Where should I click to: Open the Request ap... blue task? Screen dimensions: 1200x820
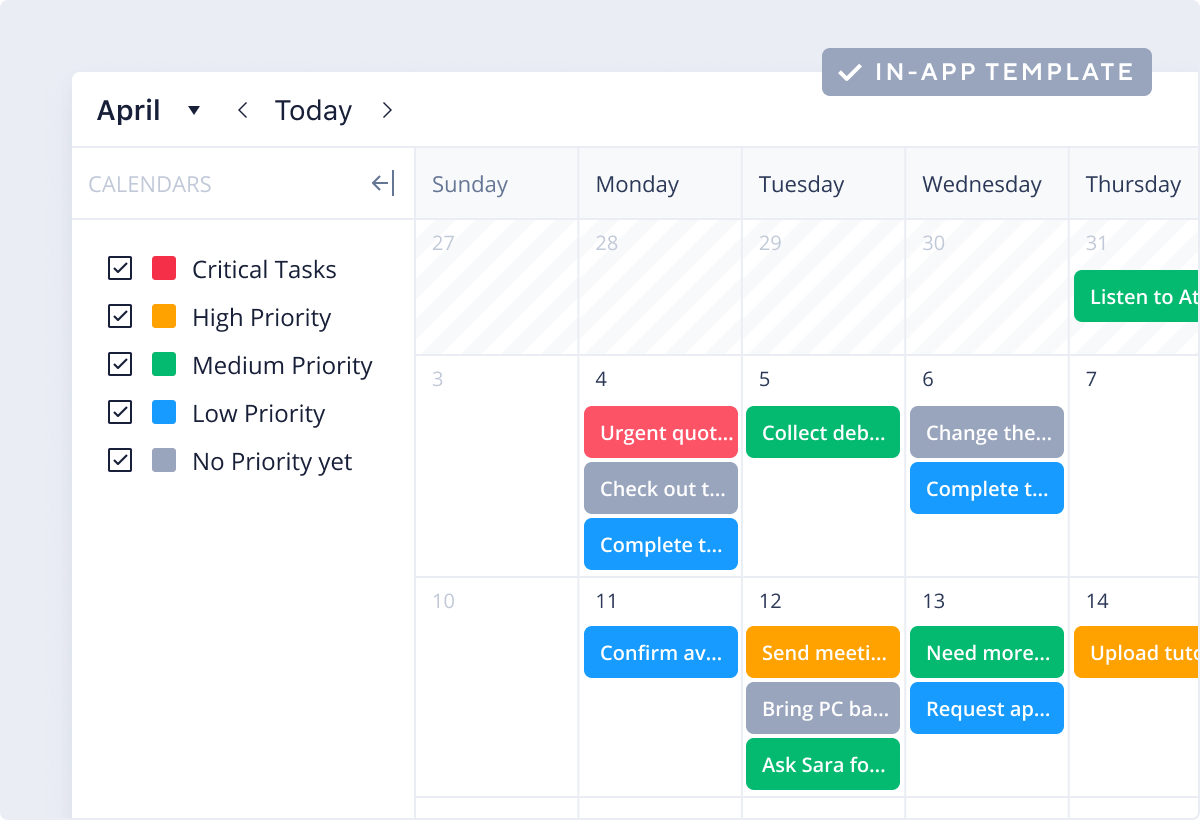click(x=987, y=708)
